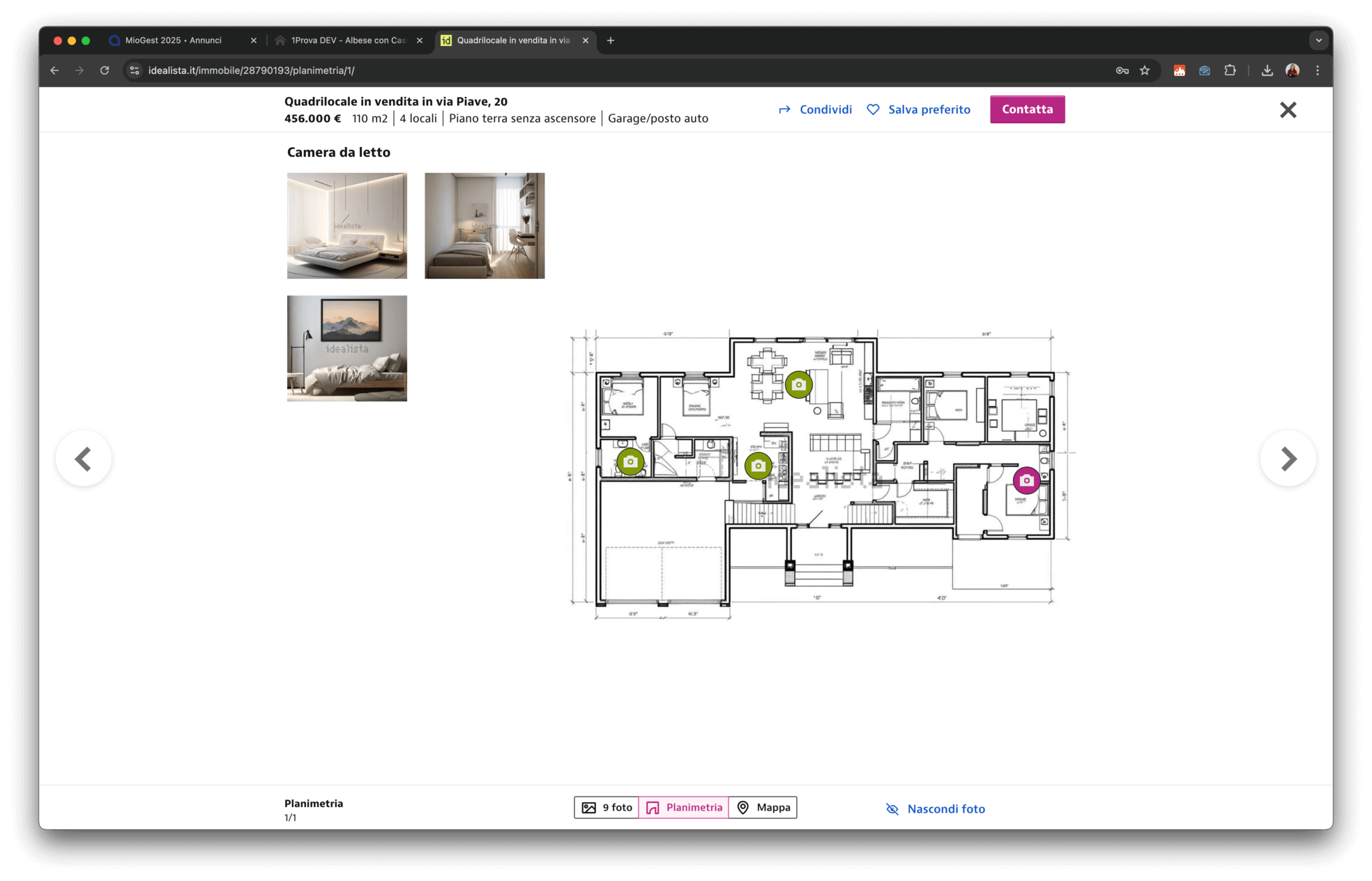Click the Camera da letto heading
Screen dimensions: 1372x881
pyautogui.click(x=339, y=152)
